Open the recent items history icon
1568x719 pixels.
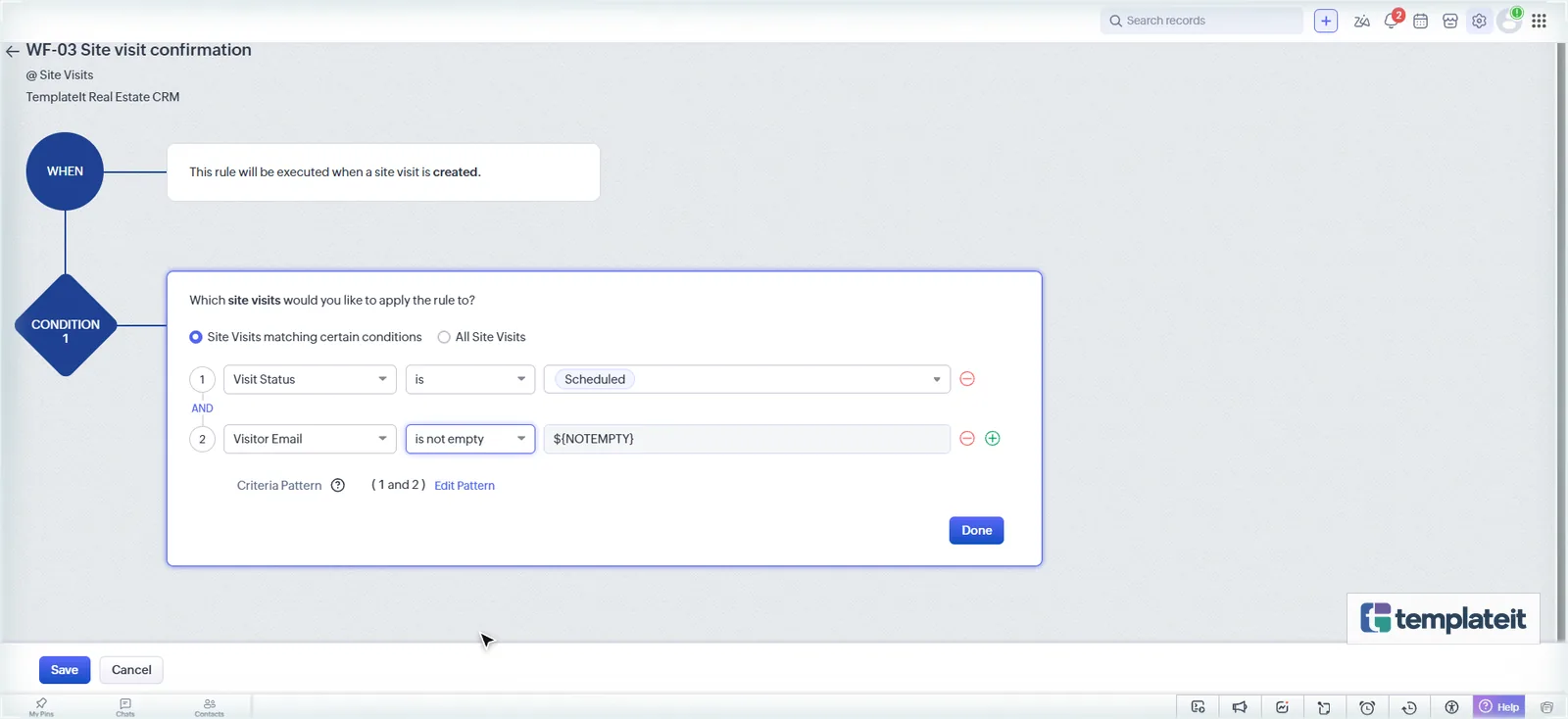tap(1409, 707)
